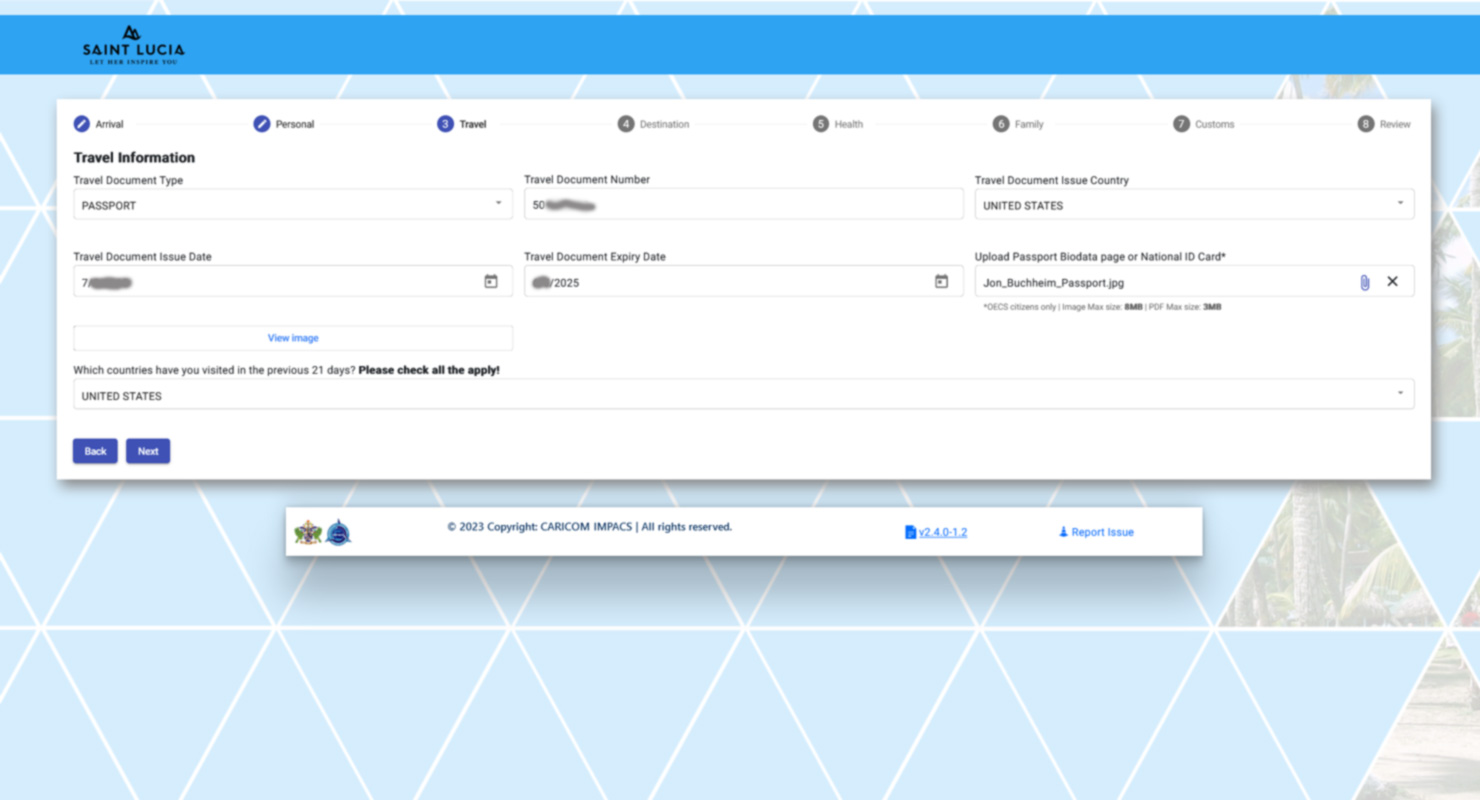This screenshot has height=800, width=1480.
Task: Click the paperclip attach file icon
Action: [x=1364, y=283]
